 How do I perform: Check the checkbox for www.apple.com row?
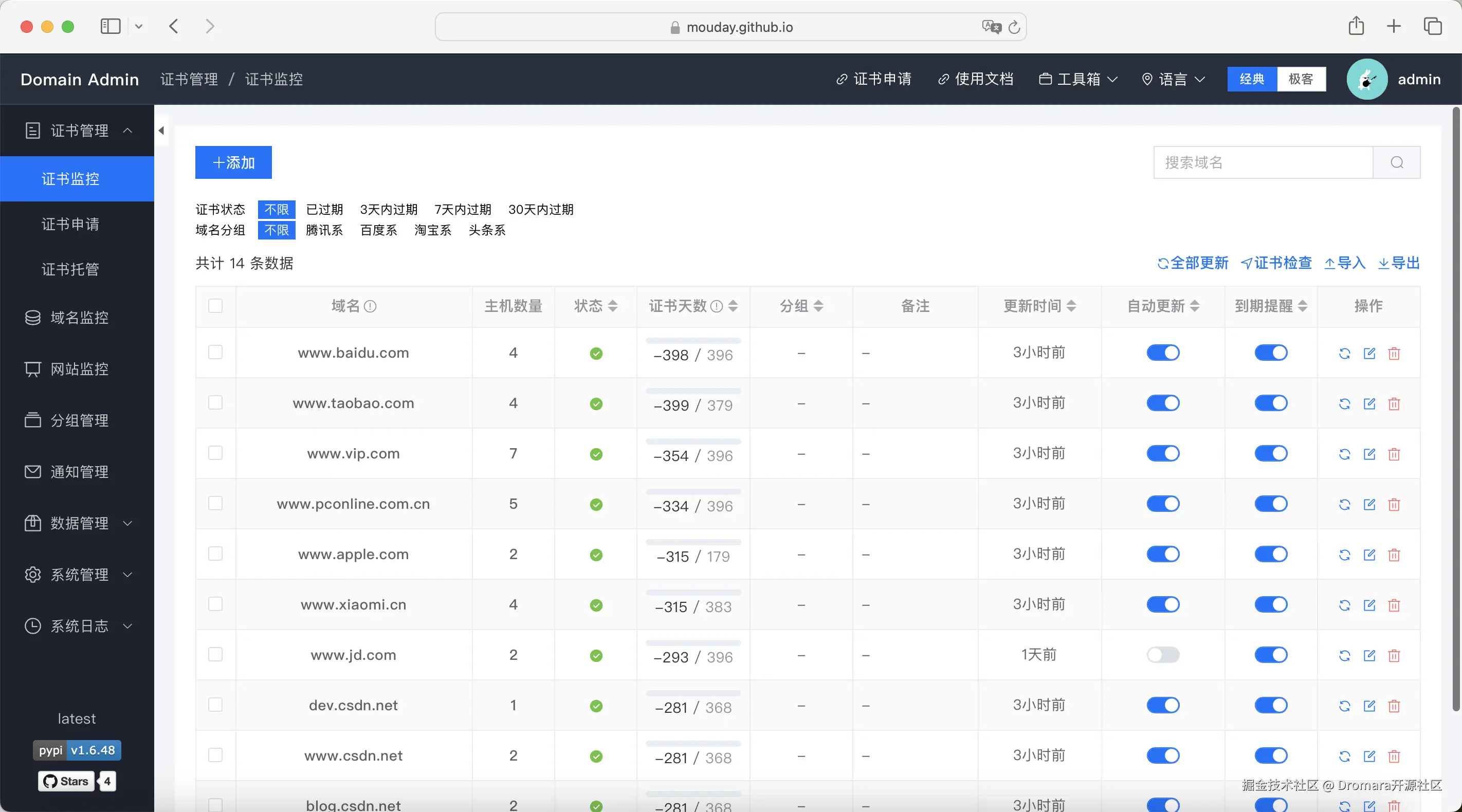point(215,554)
